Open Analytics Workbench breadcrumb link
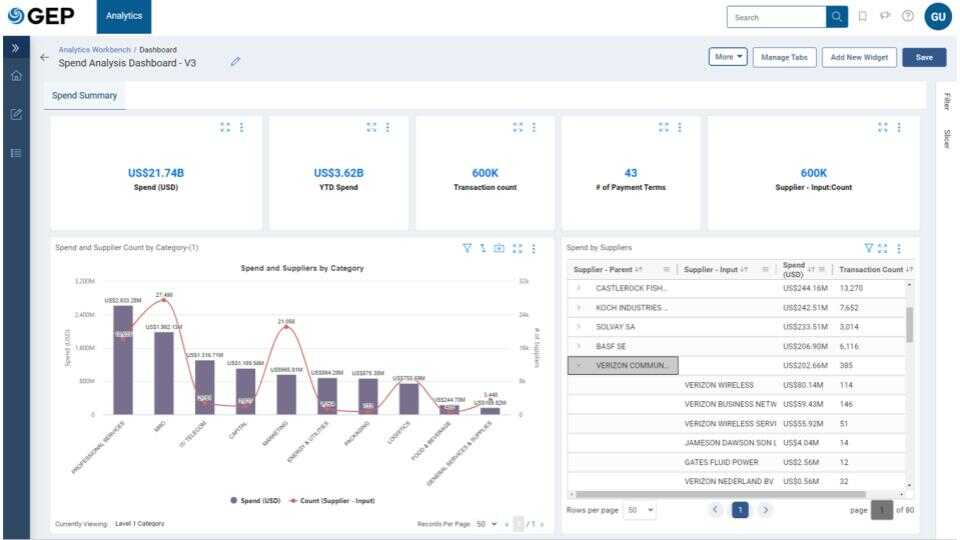Image resolution: width=960 pixels, height=540 pixels. coord(94,50)
